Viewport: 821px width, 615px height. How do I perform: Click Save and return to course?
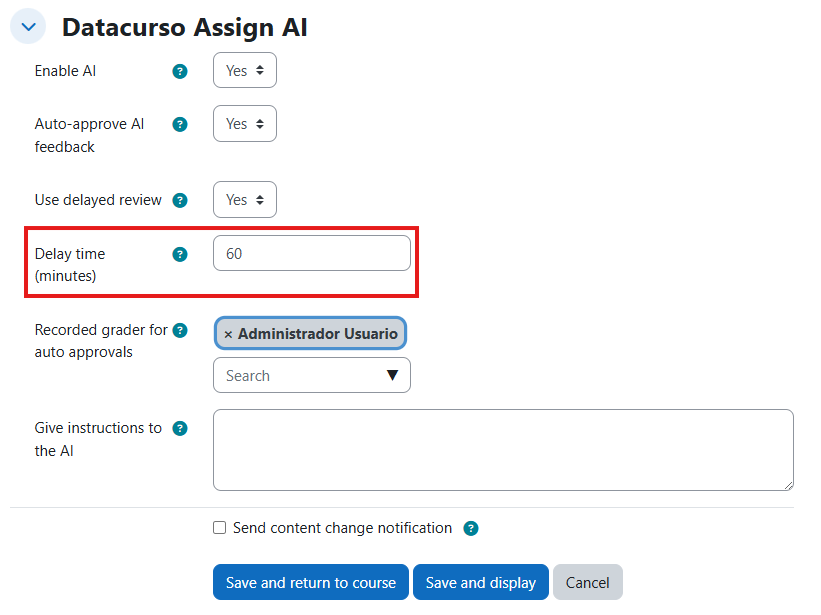311,582
